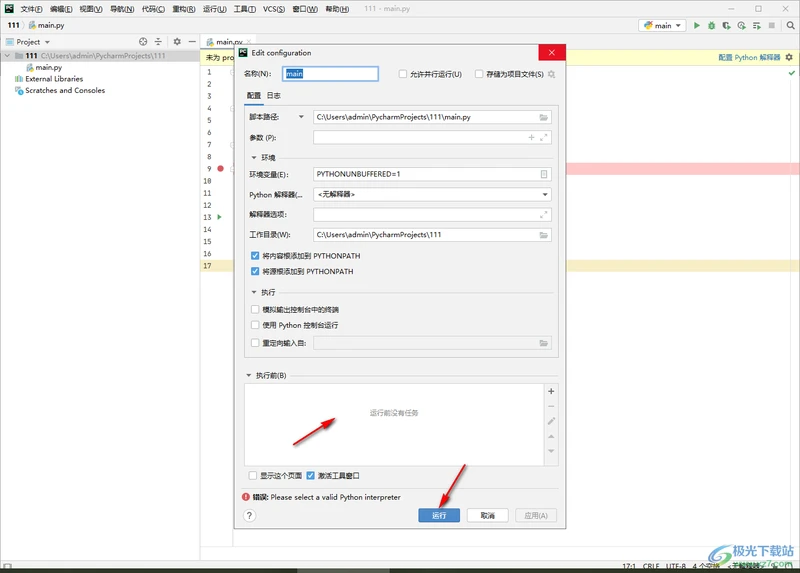Click the plus icon in parameters field
800x573 pixels.
(531, 137)
